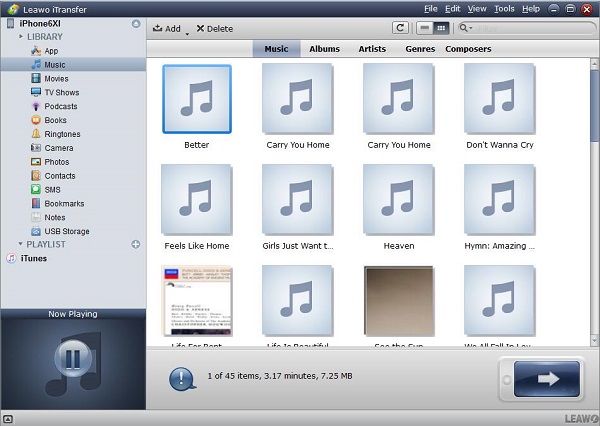Click the refresh icon in the toolbar

pos(401,29)
